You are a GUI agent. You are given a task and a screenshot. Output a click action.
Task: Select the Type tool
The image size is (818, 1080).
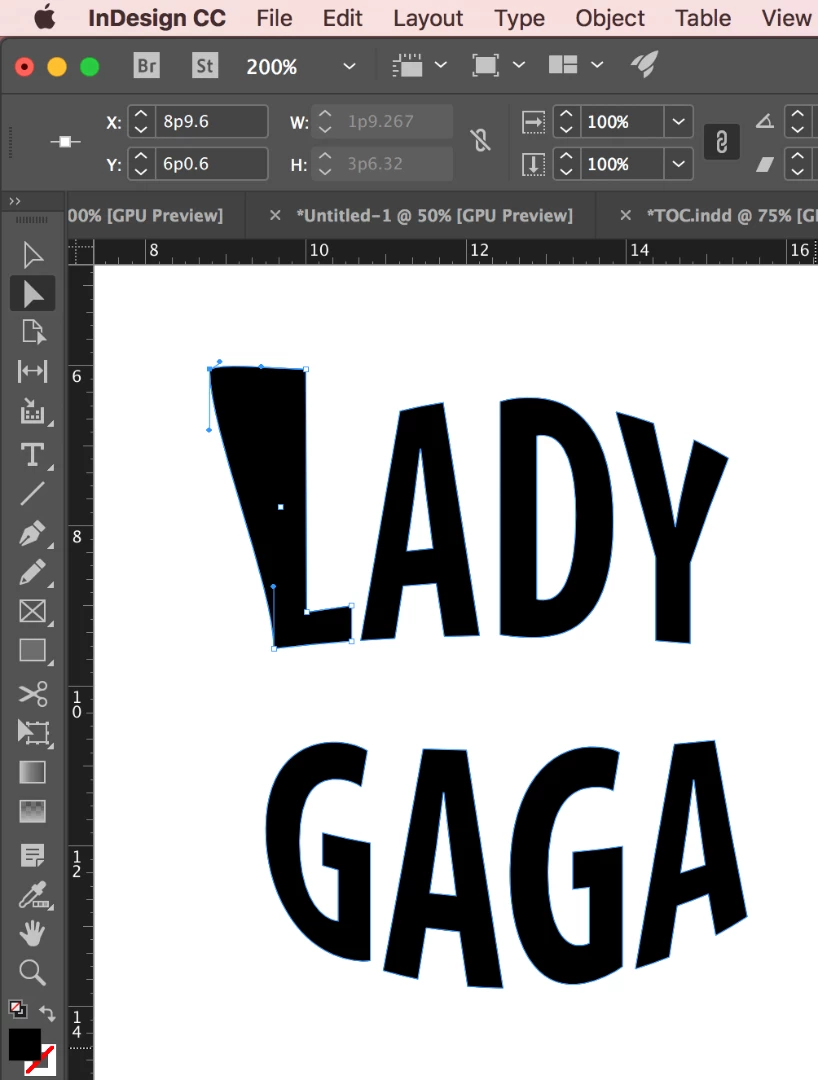tap(32, 455)
